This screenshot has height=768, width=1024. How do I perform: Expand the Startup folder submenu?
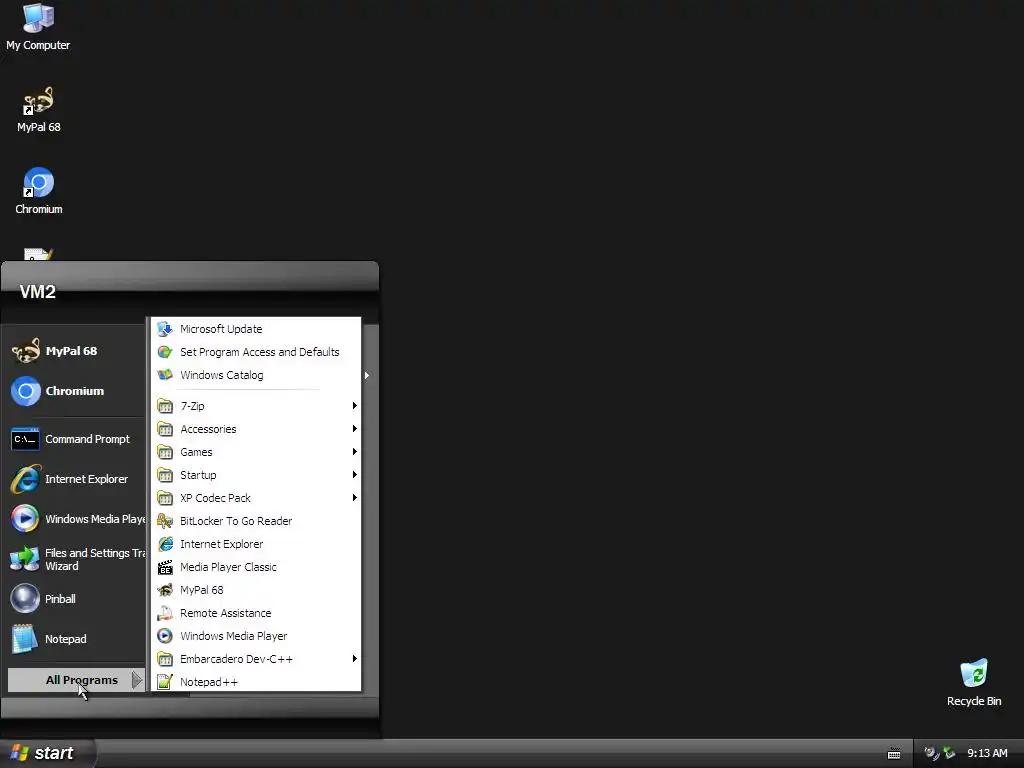[x=256, y=475]
